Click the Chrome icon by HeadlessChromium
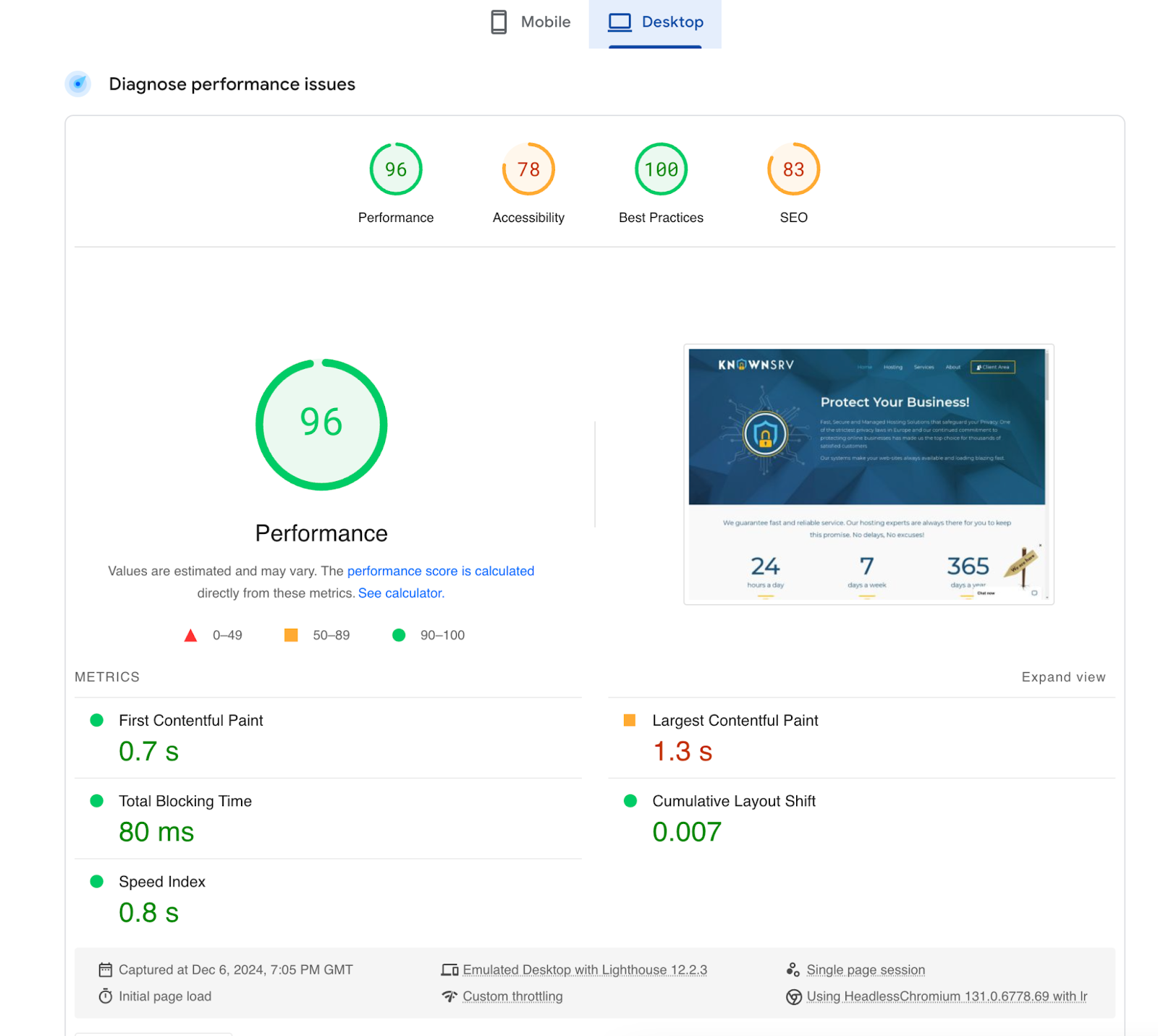Viewport: 1158px width, 1036px height. pyautogui.click(x=793, y=997)
